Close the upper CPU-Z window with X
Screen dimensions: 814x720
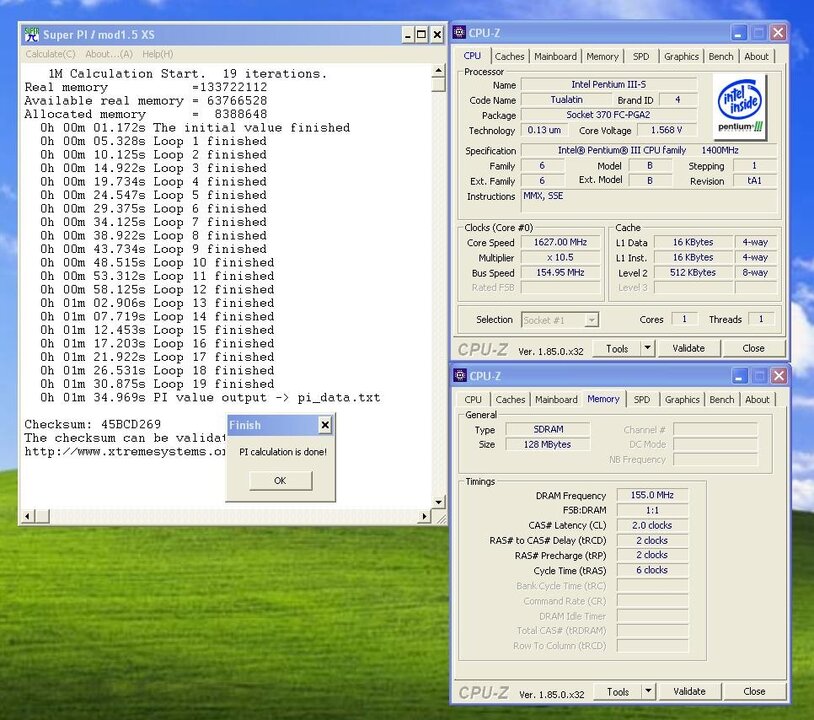[778, 33]
